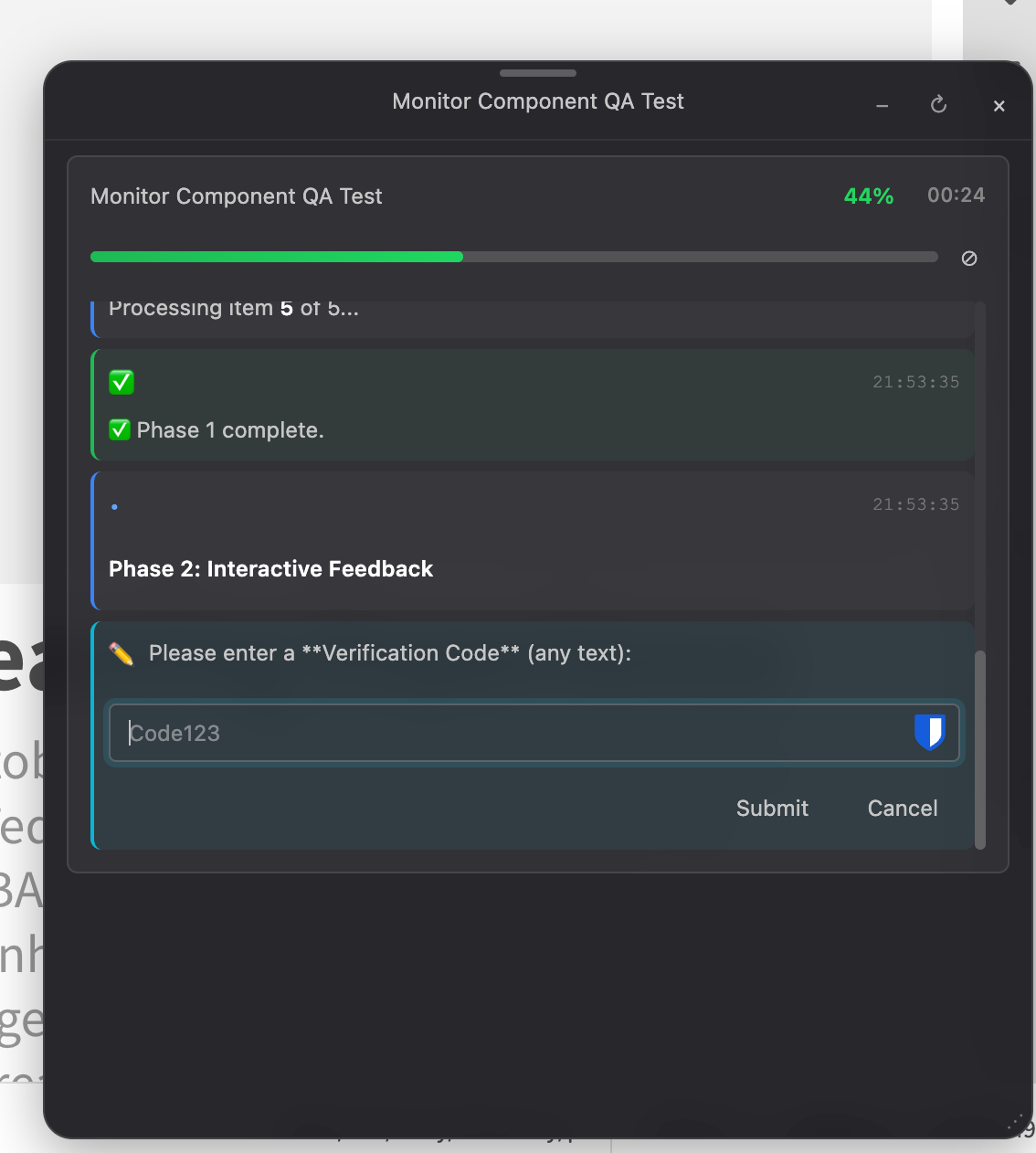Viewport: 1036px width, 1153px height.
Task: Click the pencil icon next to the verification prompt
Action: (122, 653)
